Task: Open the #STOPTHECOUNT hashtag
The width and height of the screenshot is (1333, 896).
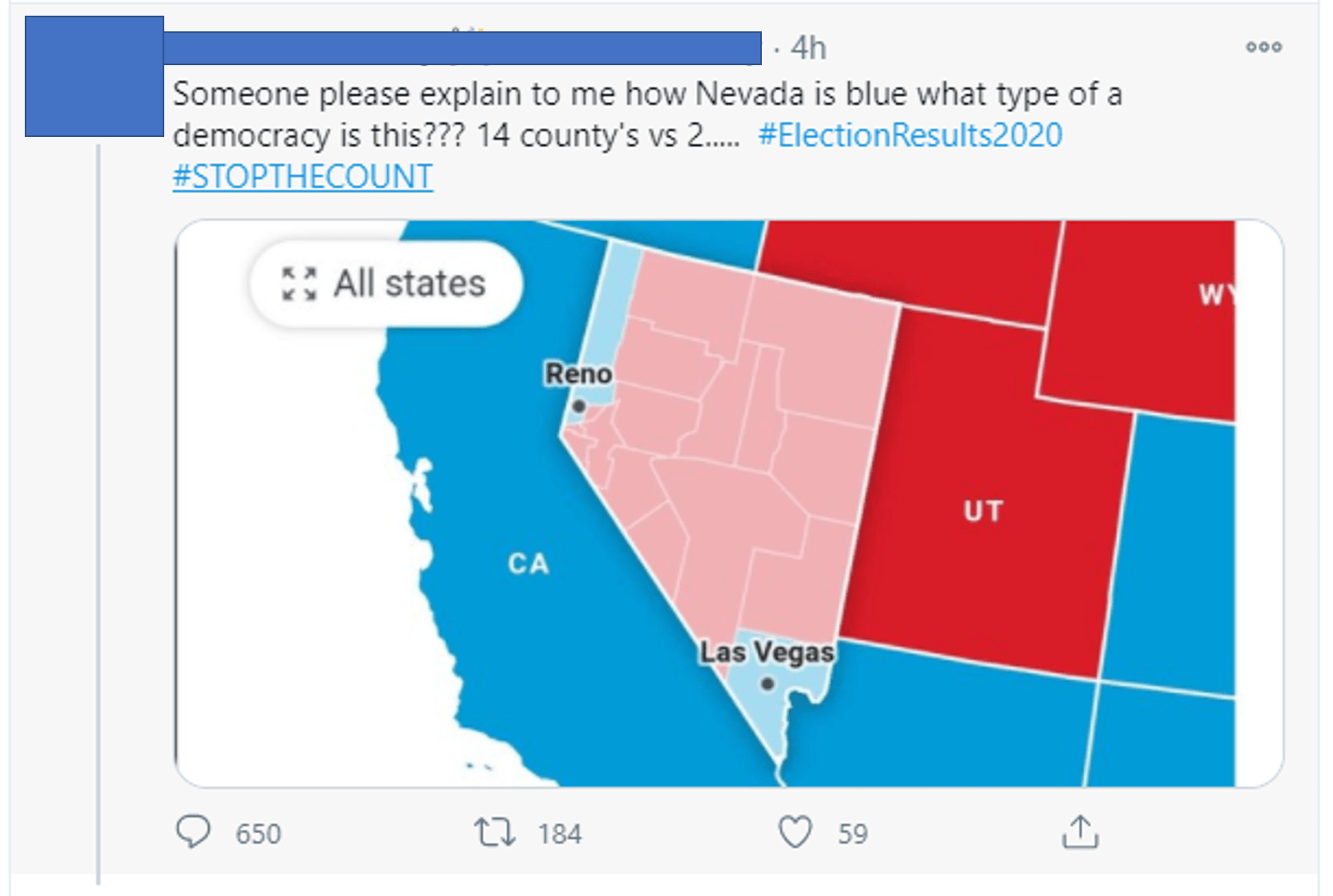Action: 301,175
